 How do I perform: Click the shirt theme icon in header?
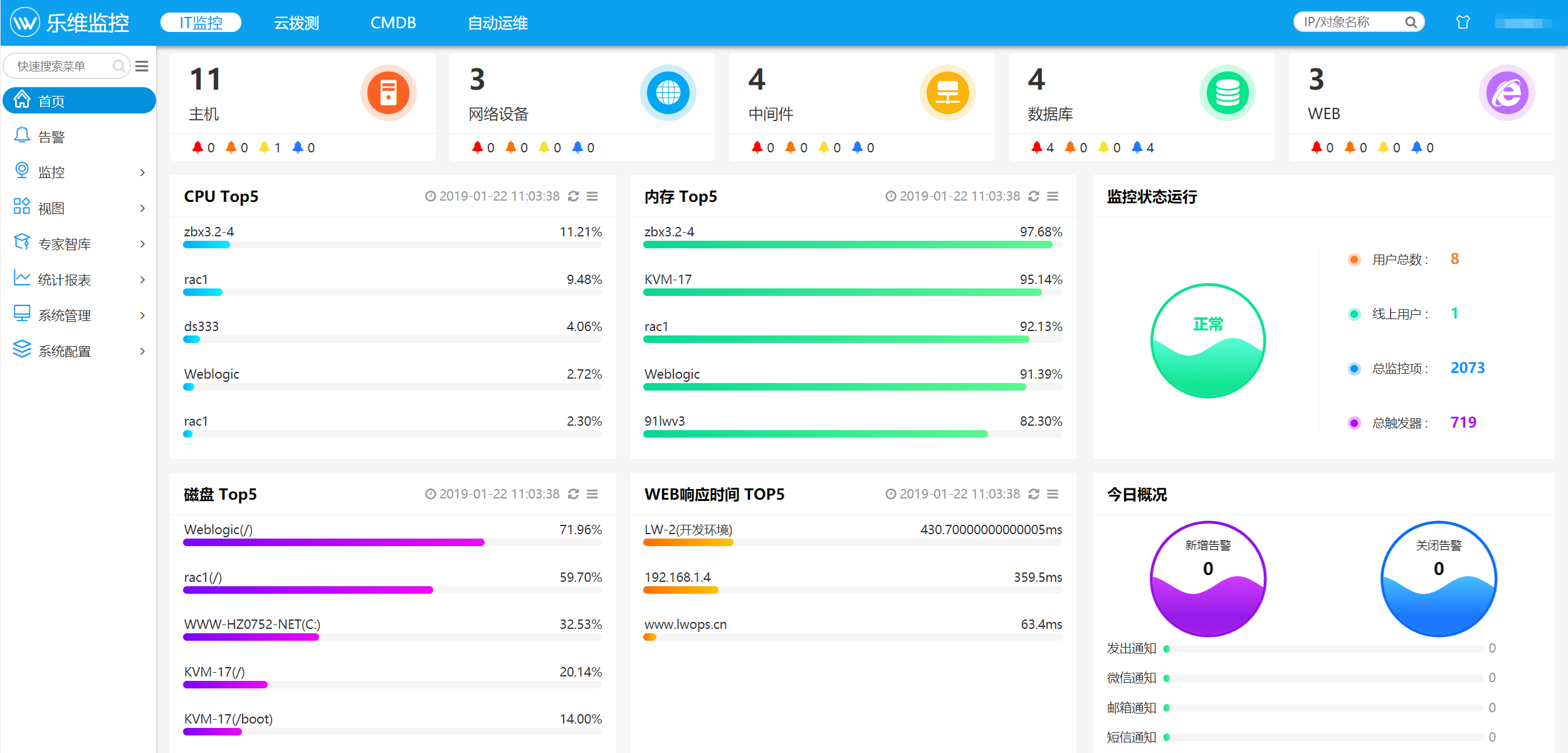(x=1463, y=23)
